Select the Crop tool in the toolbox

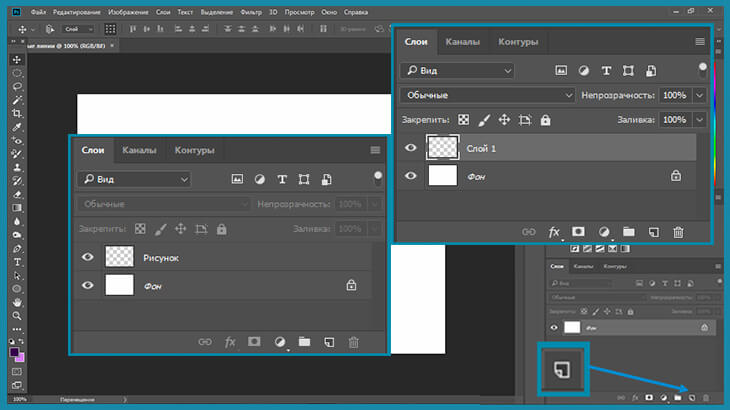click(x=17, y=114)
